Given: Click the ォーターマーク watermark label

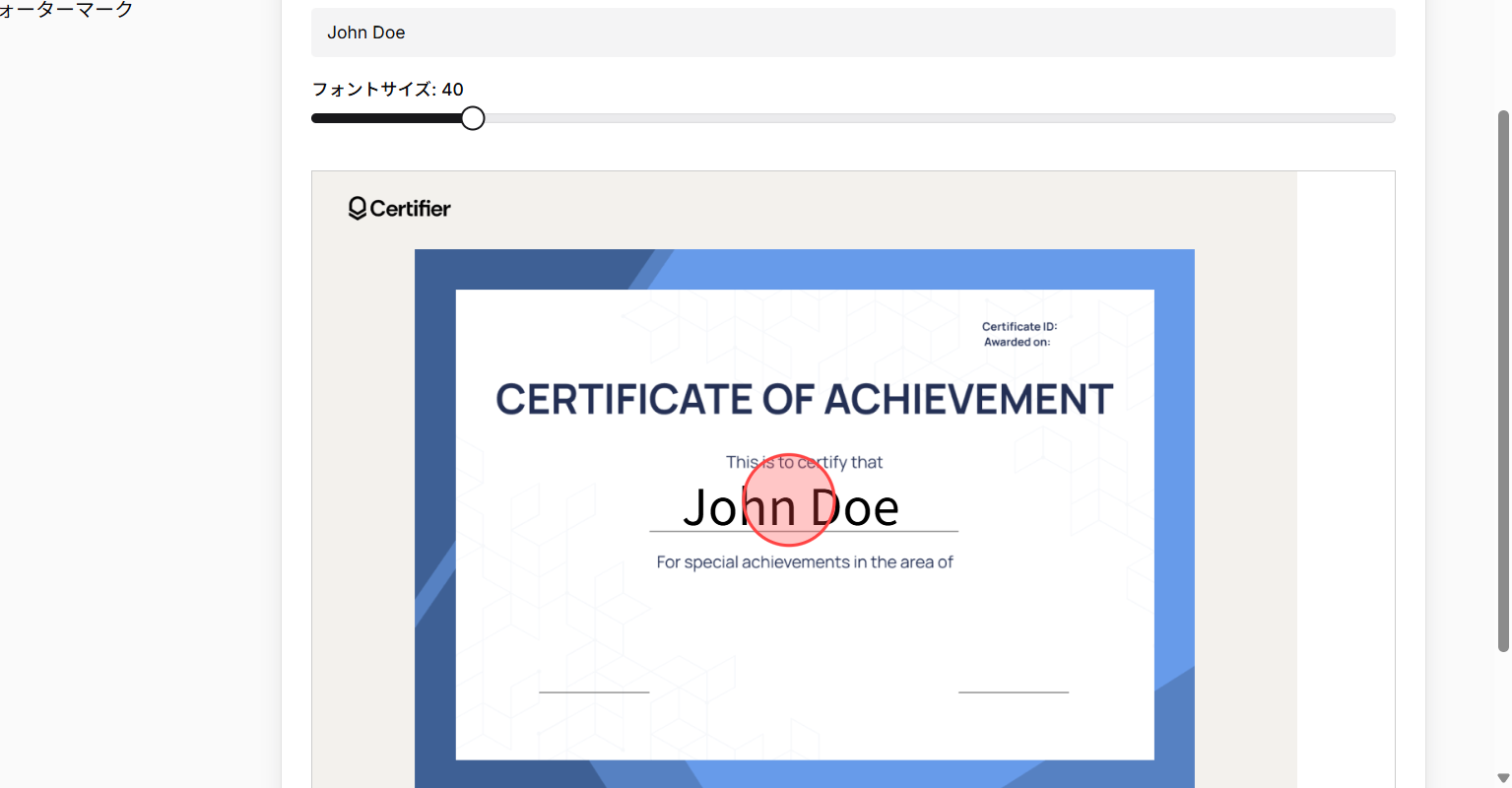Looking at the screenshot, I should click(65, 10).
